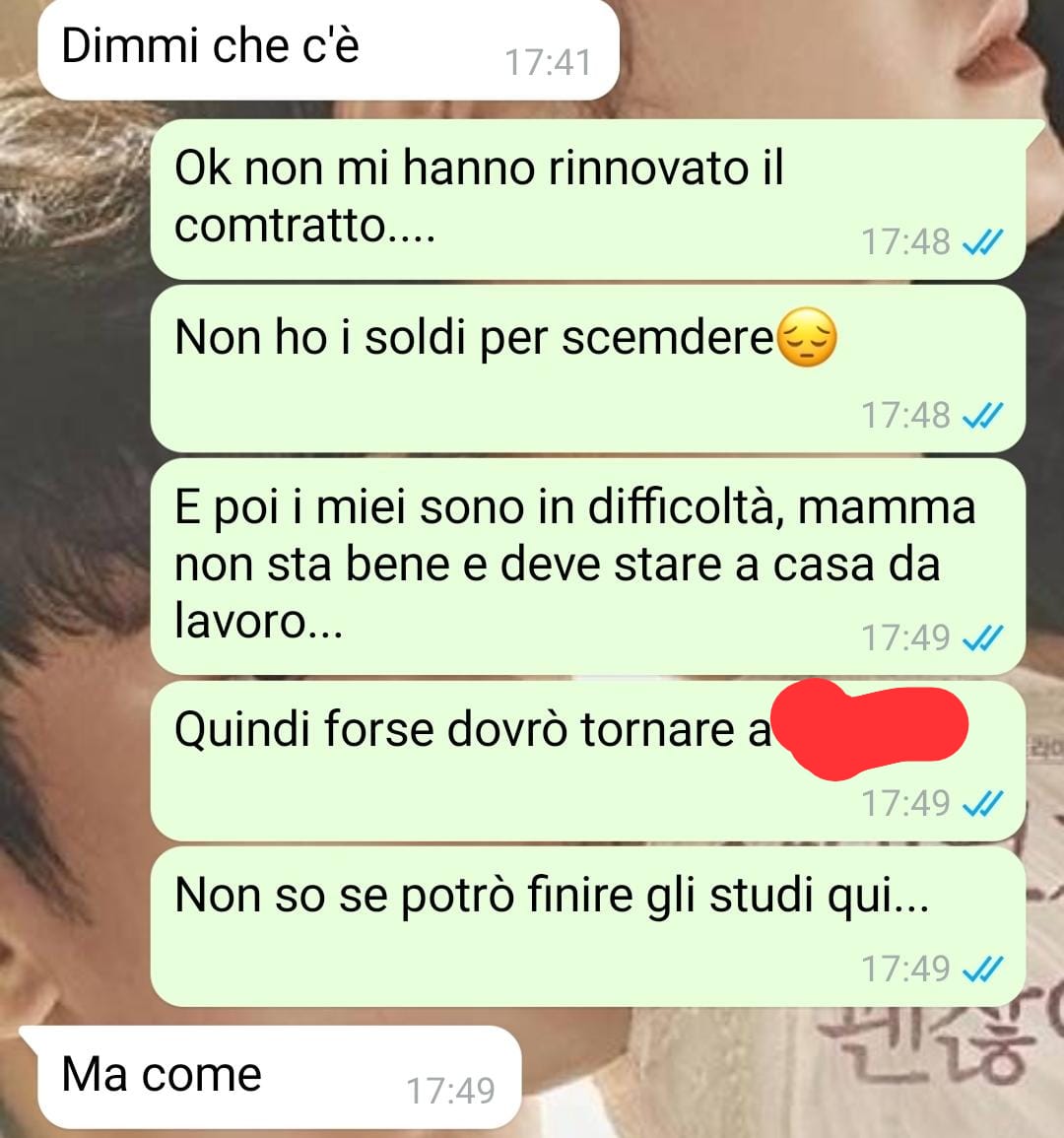Click the 17:41 timestamp on first message
Image resolution: width=1064 pixels, height=1138 pixels.
(x=548, y=62)
